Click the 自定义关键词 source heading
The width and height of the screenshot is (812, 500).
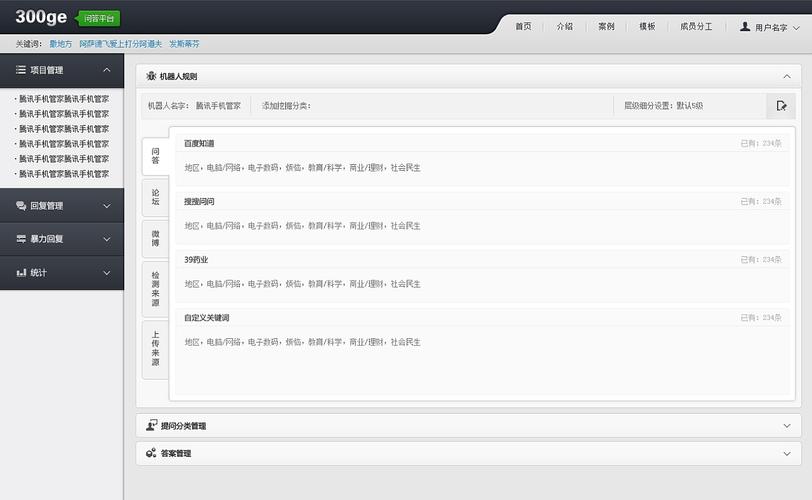(207, 318)
